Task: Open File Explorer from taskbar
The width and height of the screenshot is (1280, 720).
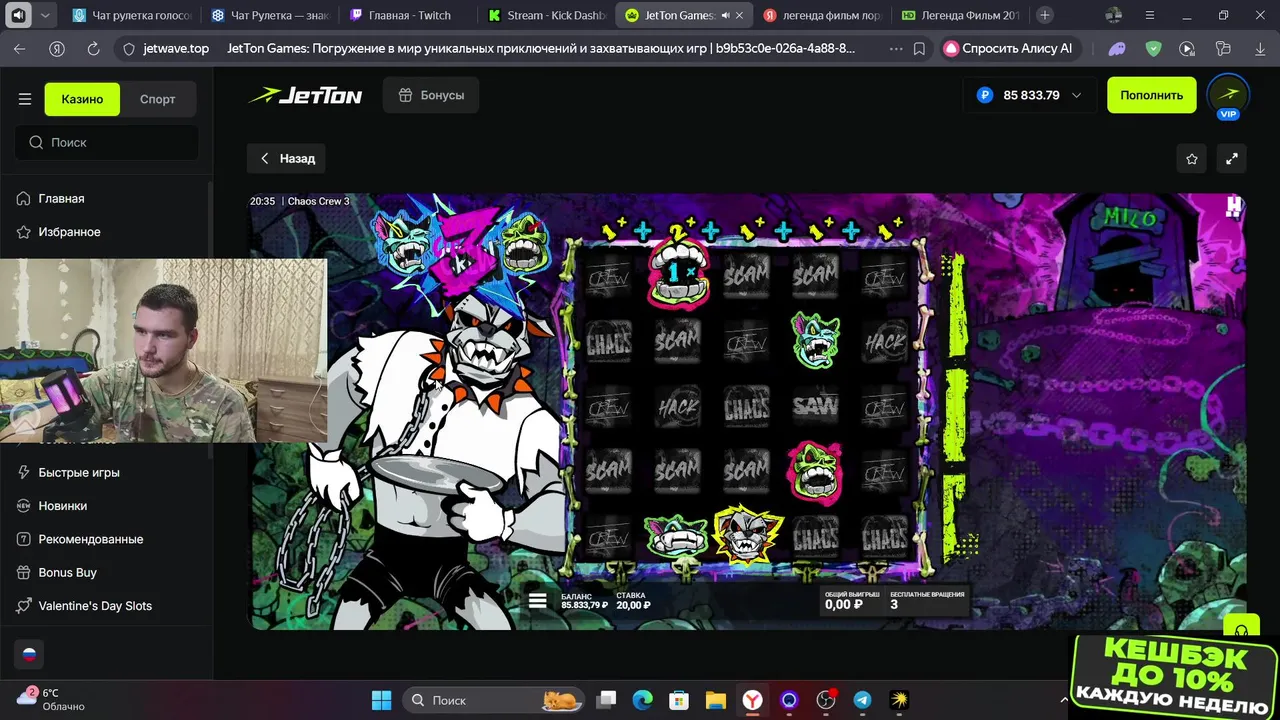Action: pos(715,700)
